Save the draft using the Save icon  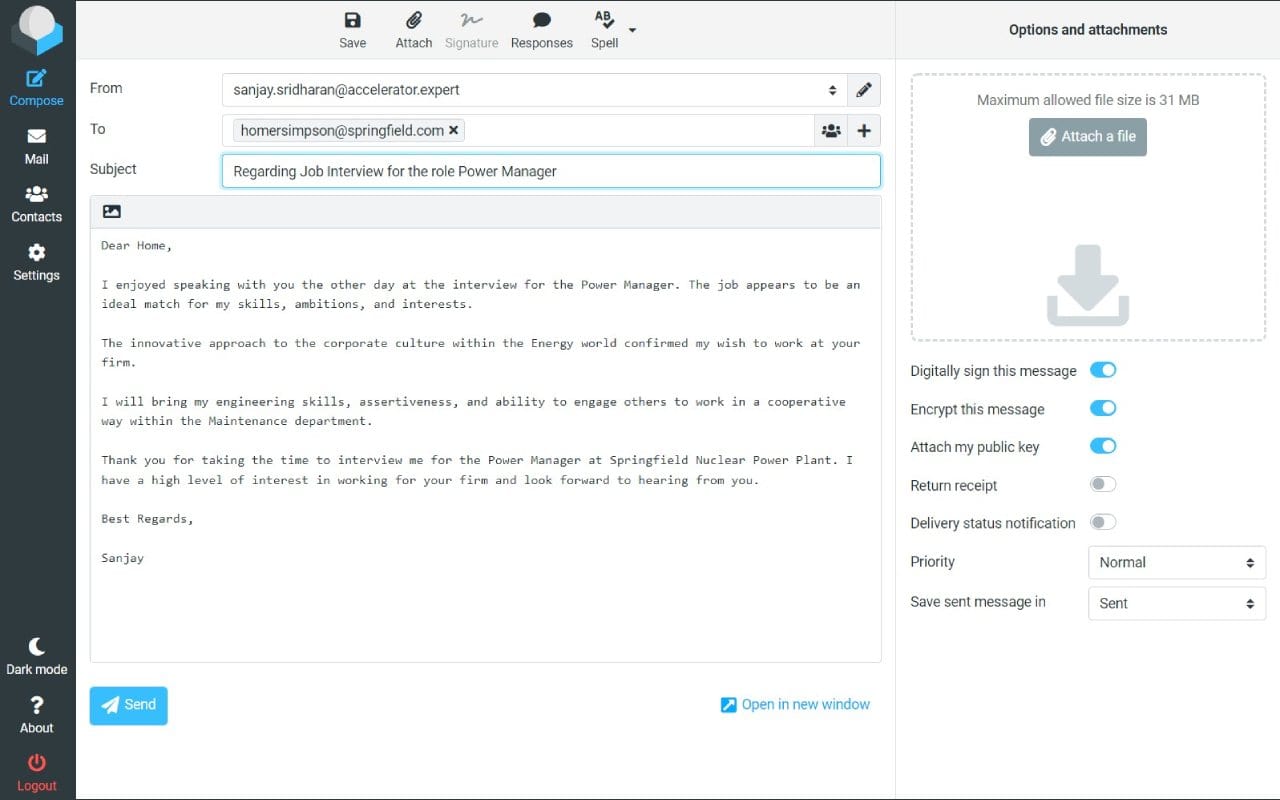tap(352, 28)
